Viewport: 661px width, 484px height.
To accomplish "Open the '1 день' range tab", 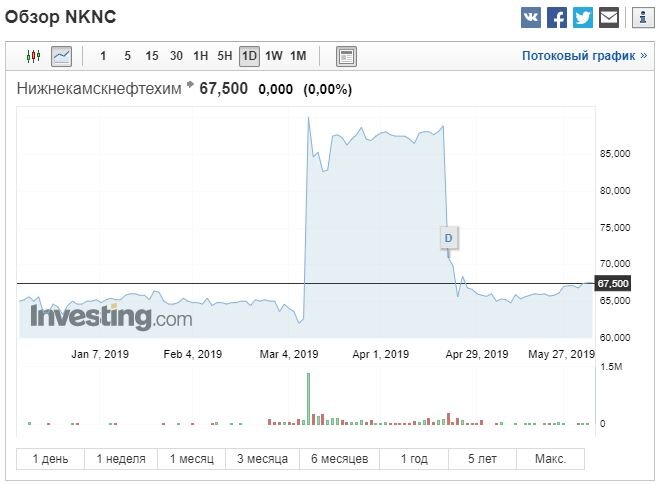I will (x=51, y=459).
